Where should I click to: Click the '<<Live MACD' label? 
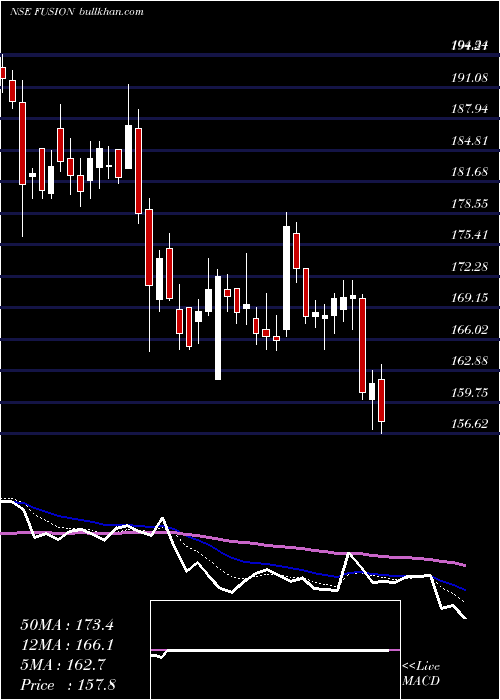tap(421, 674)
